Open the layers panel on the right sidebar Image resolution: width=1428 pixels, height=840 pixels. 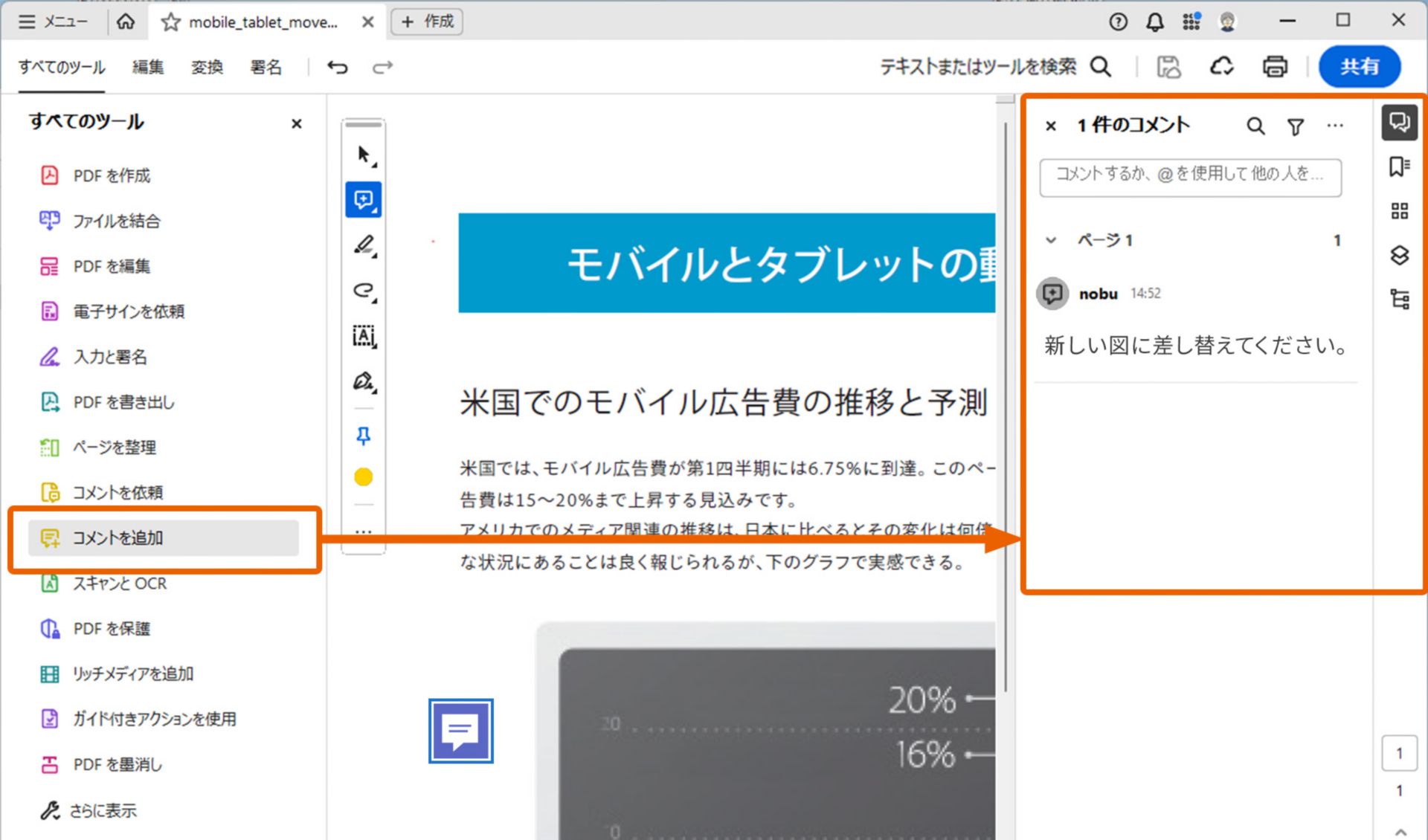[x=1400, y=256]
